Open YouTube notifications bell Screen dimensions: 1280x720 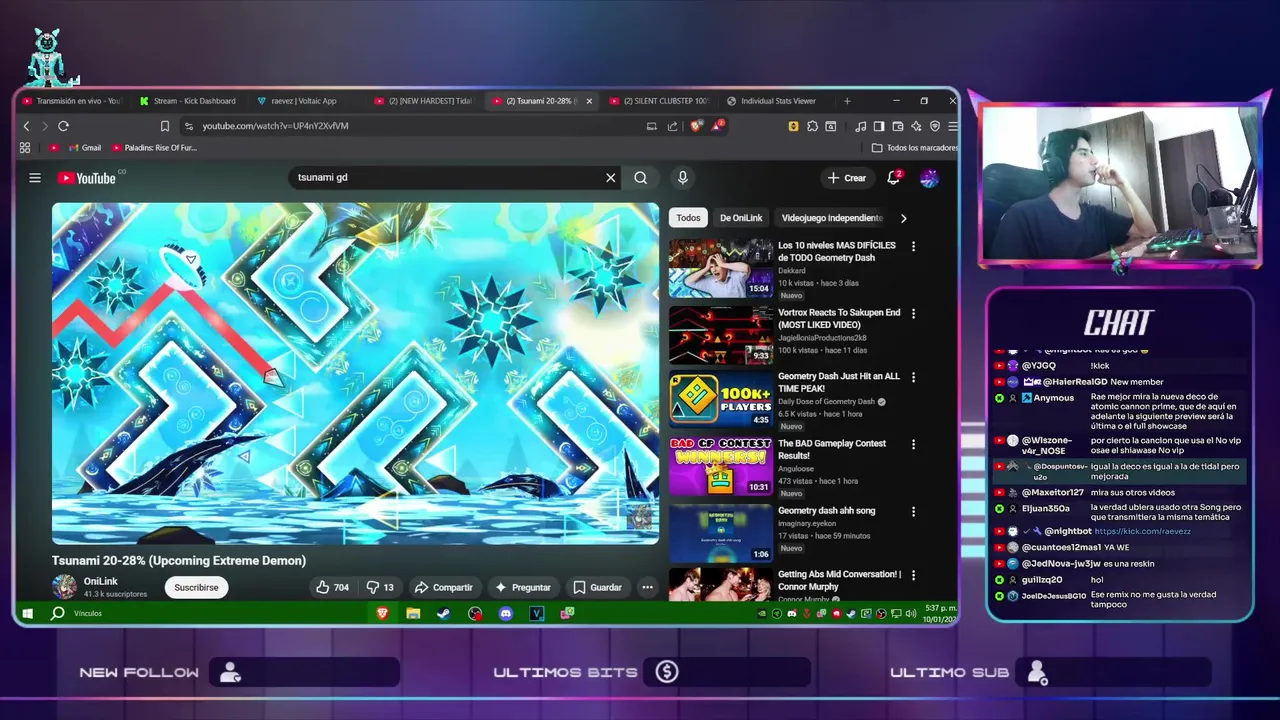click(894, 178)
